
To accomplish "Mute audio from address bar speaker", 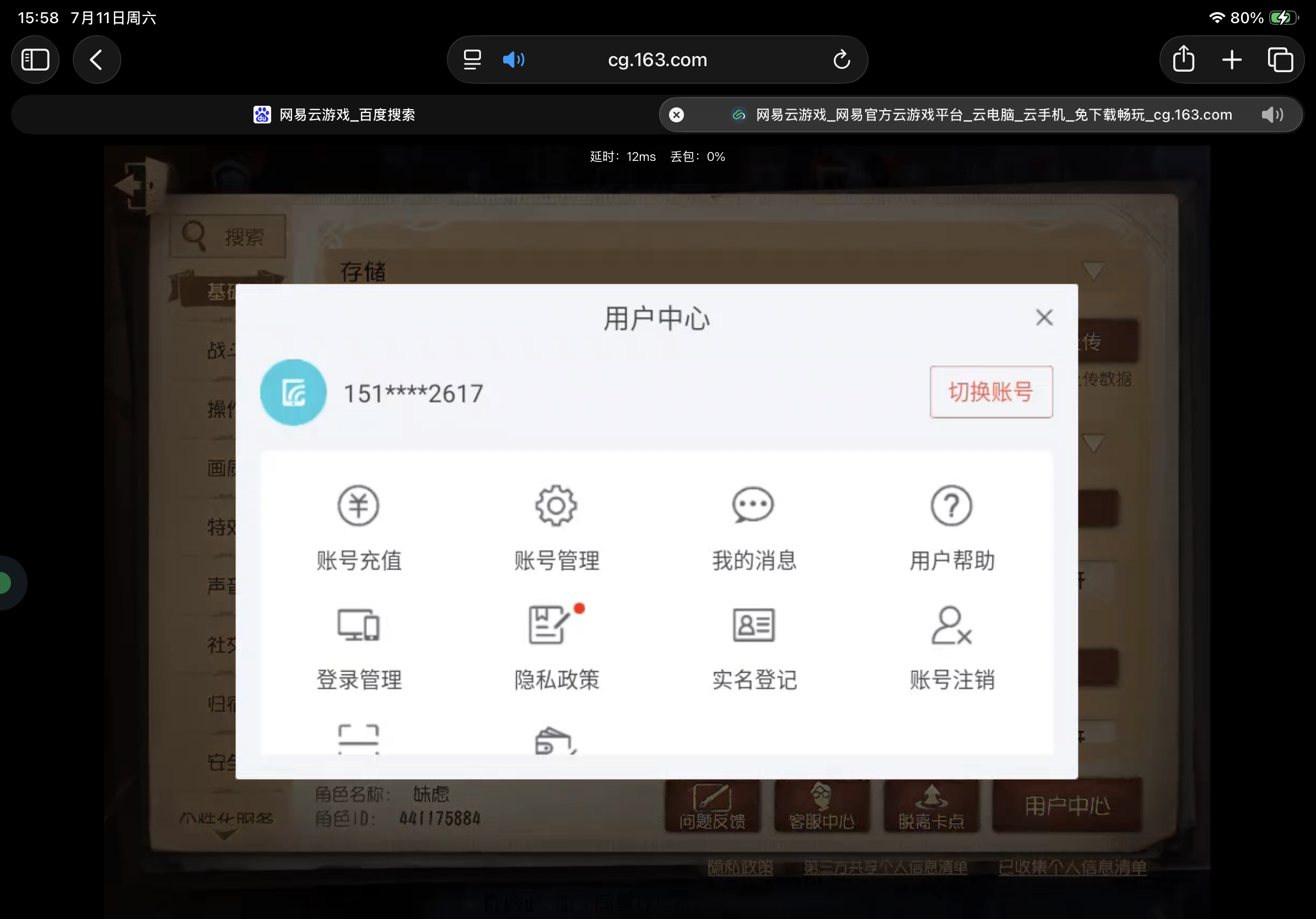I will pyautogui.click(x=514, y=60).
